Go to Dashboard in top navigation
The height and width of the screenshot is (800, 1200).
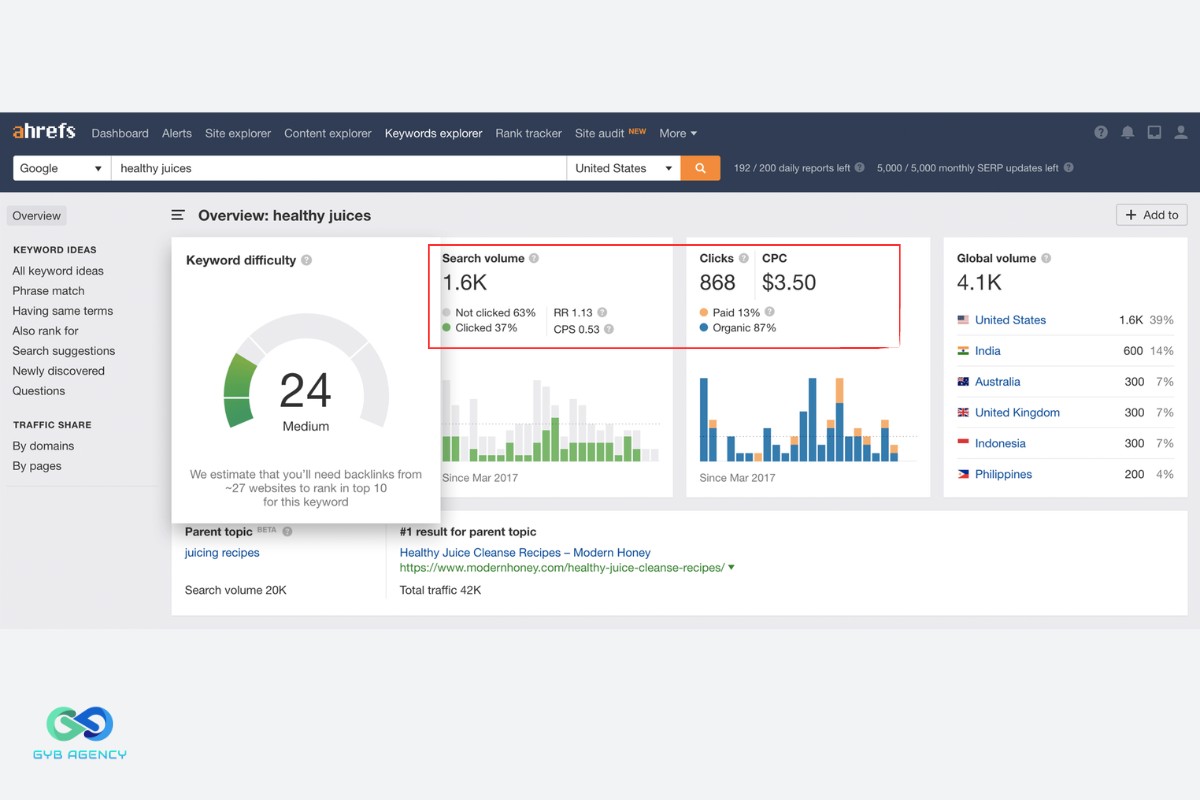point(120,133)
